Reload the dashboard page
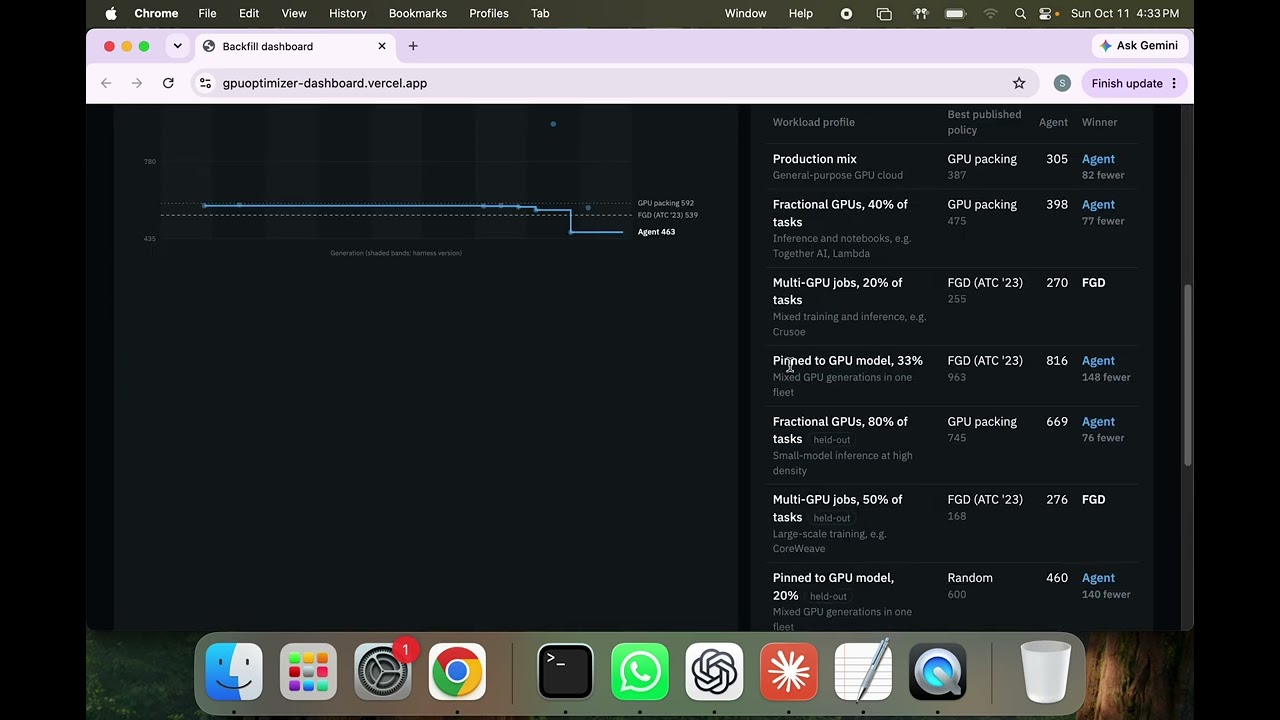Screen dimensions: 1280x720 click(x=168, y=83)
